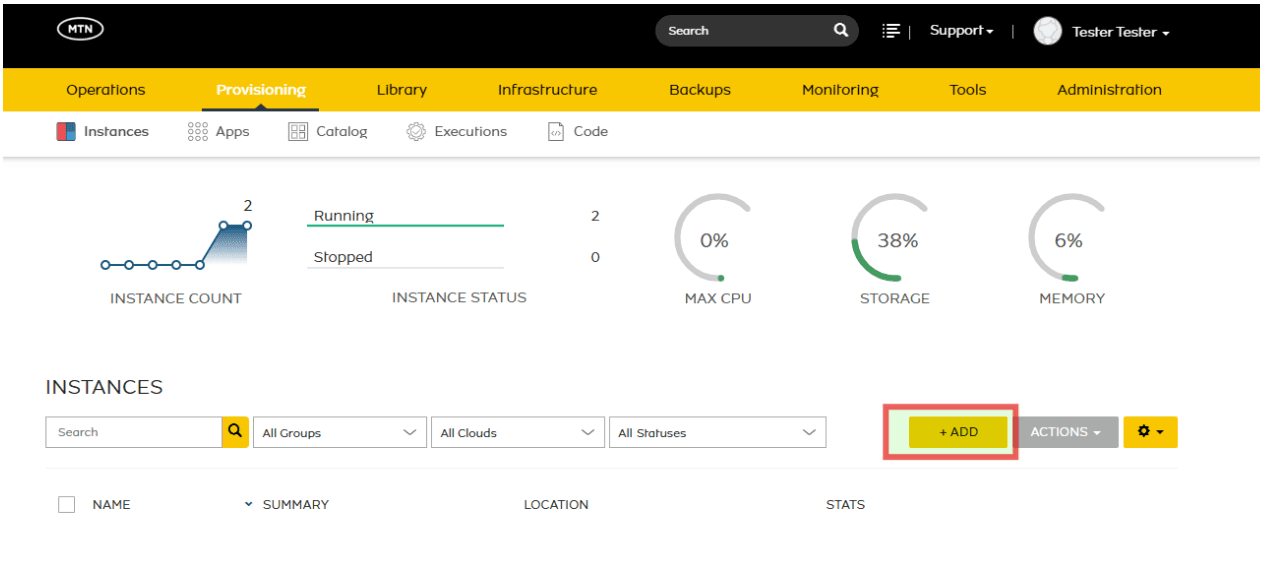Click the INSTANCE COUNT label
Image resolution: width=1263 pixels, height=567 pixels.
pyautogui.click(x=176, y=298)
